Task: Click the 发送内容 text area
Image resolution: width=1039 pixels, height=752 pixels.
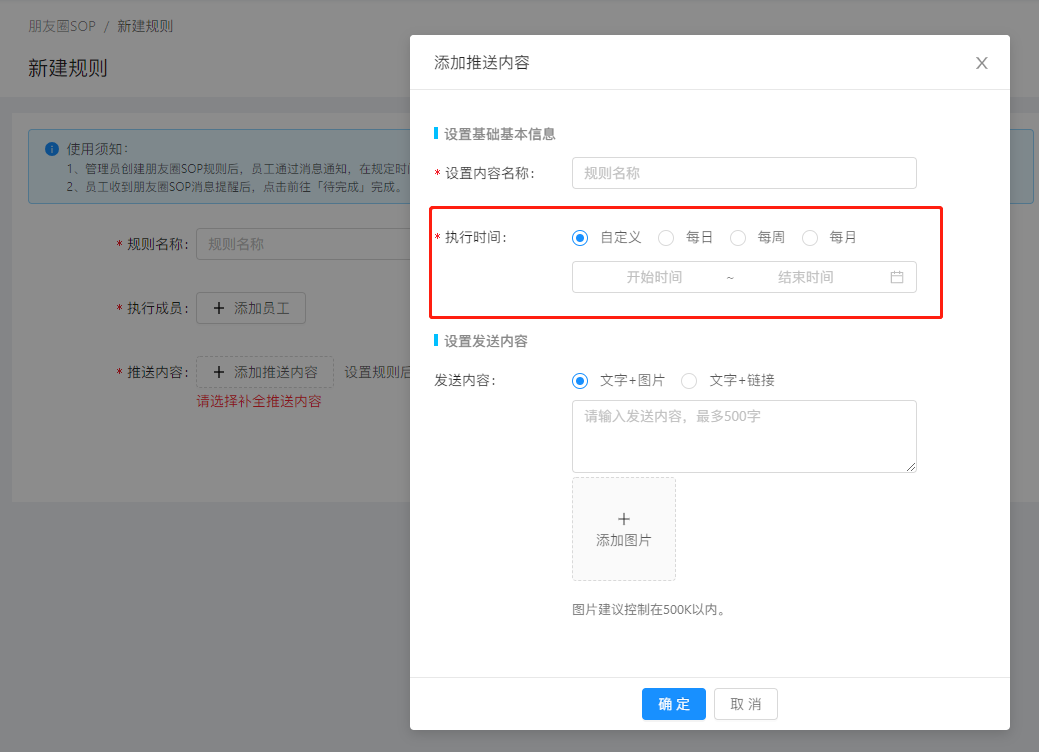Action: click(744, 436)
